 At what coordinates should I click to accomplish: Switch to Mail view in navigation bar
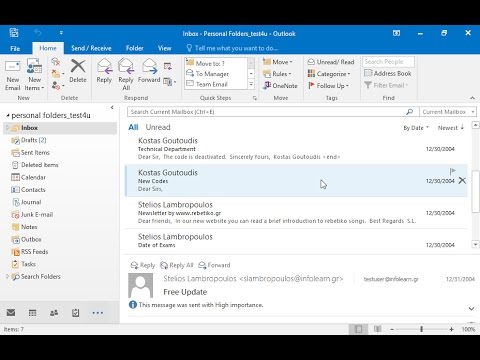pyautogui.click(x=11, y=312)
